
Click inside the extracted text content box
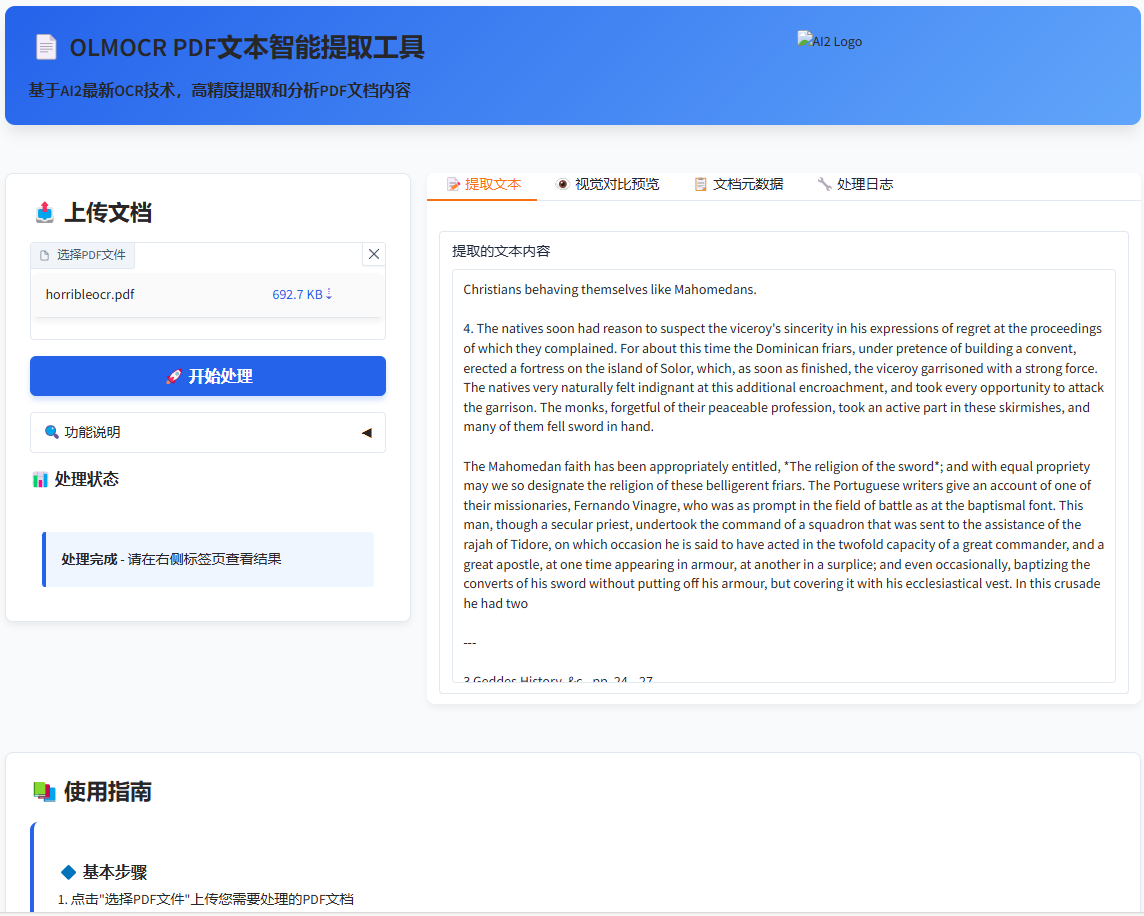coord(784,476)
